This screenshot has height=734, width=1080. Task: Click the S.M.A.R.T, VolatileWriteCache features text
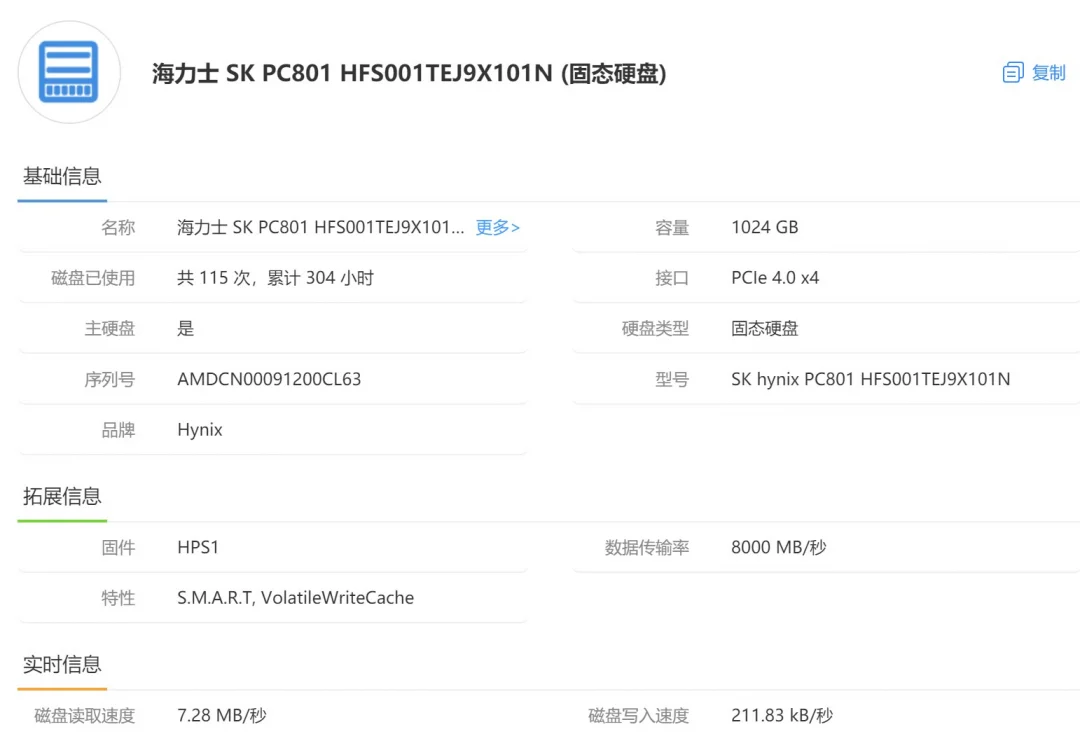[295, 598]
